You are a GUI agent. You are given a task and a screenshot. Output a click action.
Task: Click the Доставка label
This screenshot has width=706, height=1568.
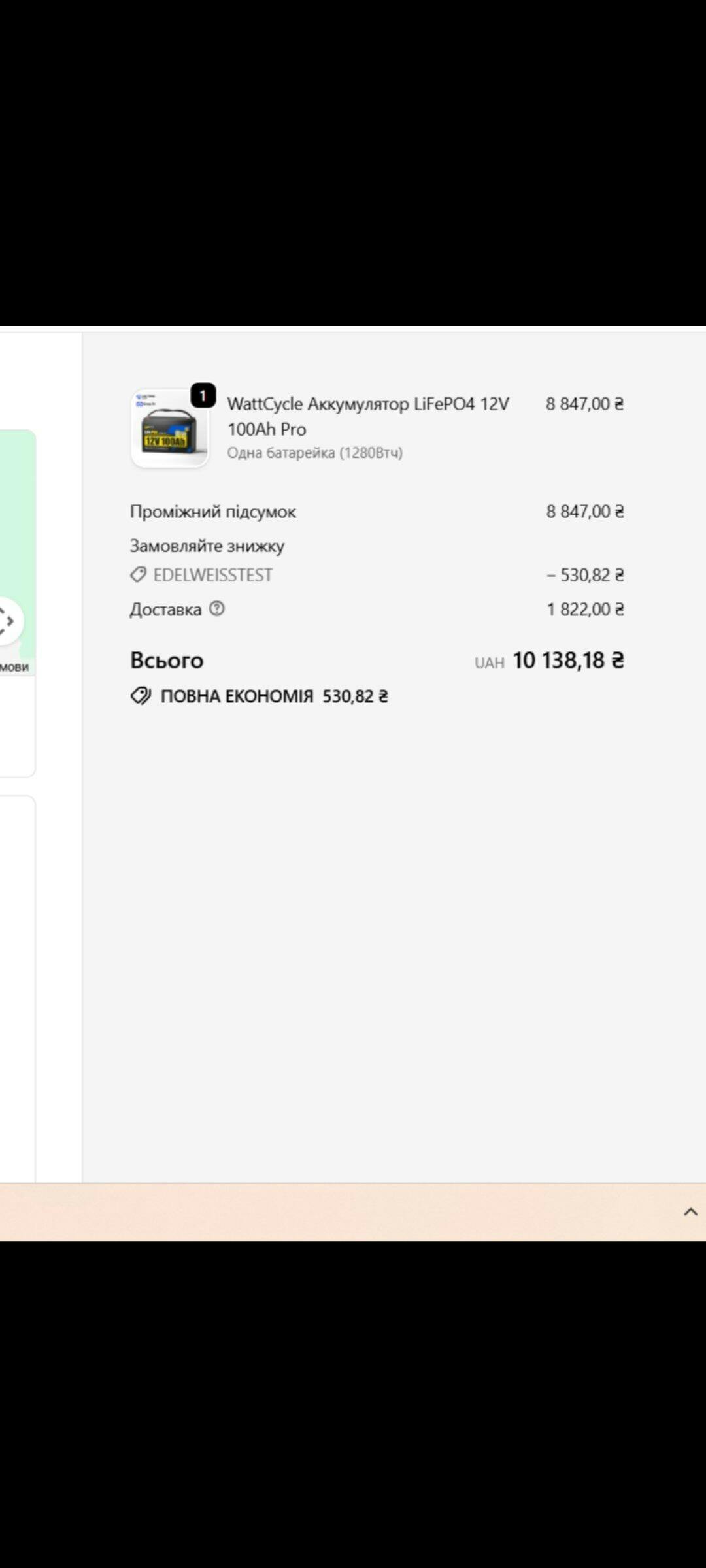click(165, 610)
